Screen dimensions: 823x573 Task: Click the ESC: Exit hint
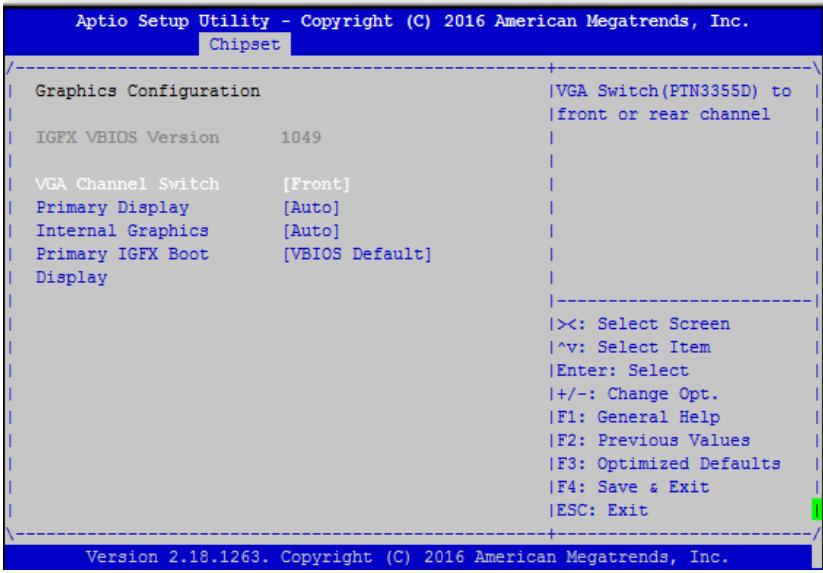coord(603,510)
